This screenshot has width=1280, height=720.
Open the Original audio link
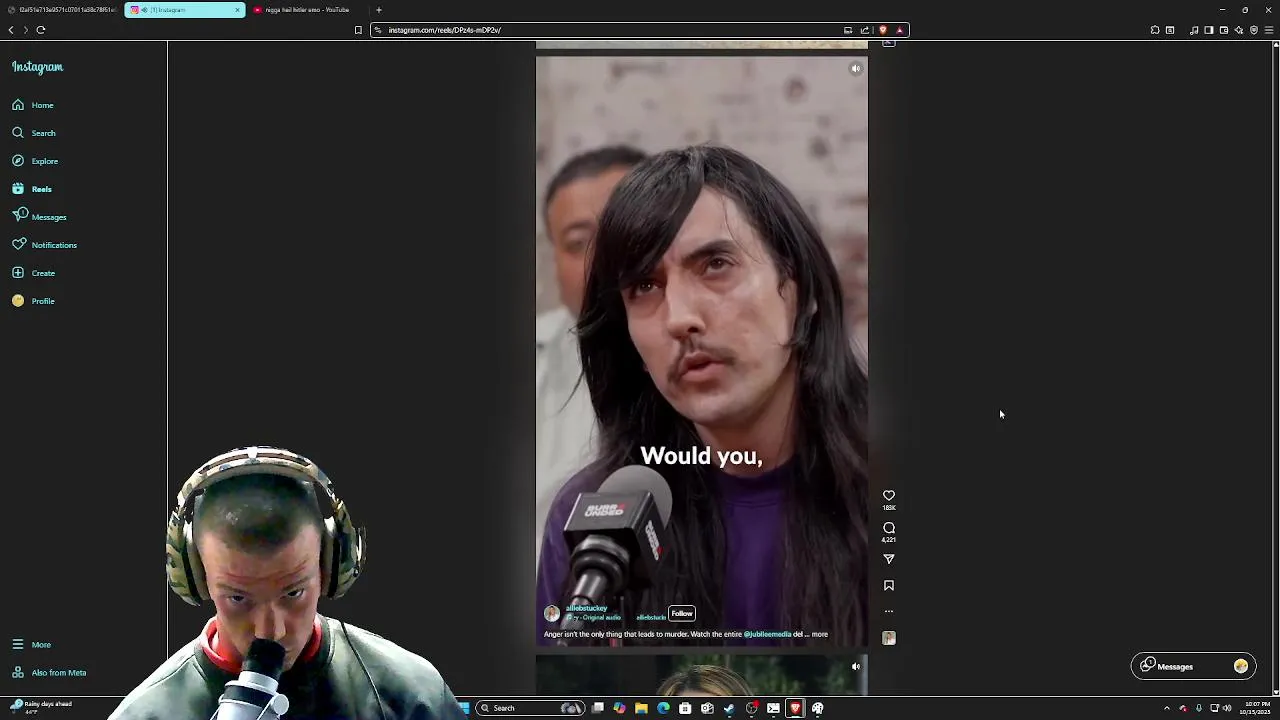coord(601,618)
